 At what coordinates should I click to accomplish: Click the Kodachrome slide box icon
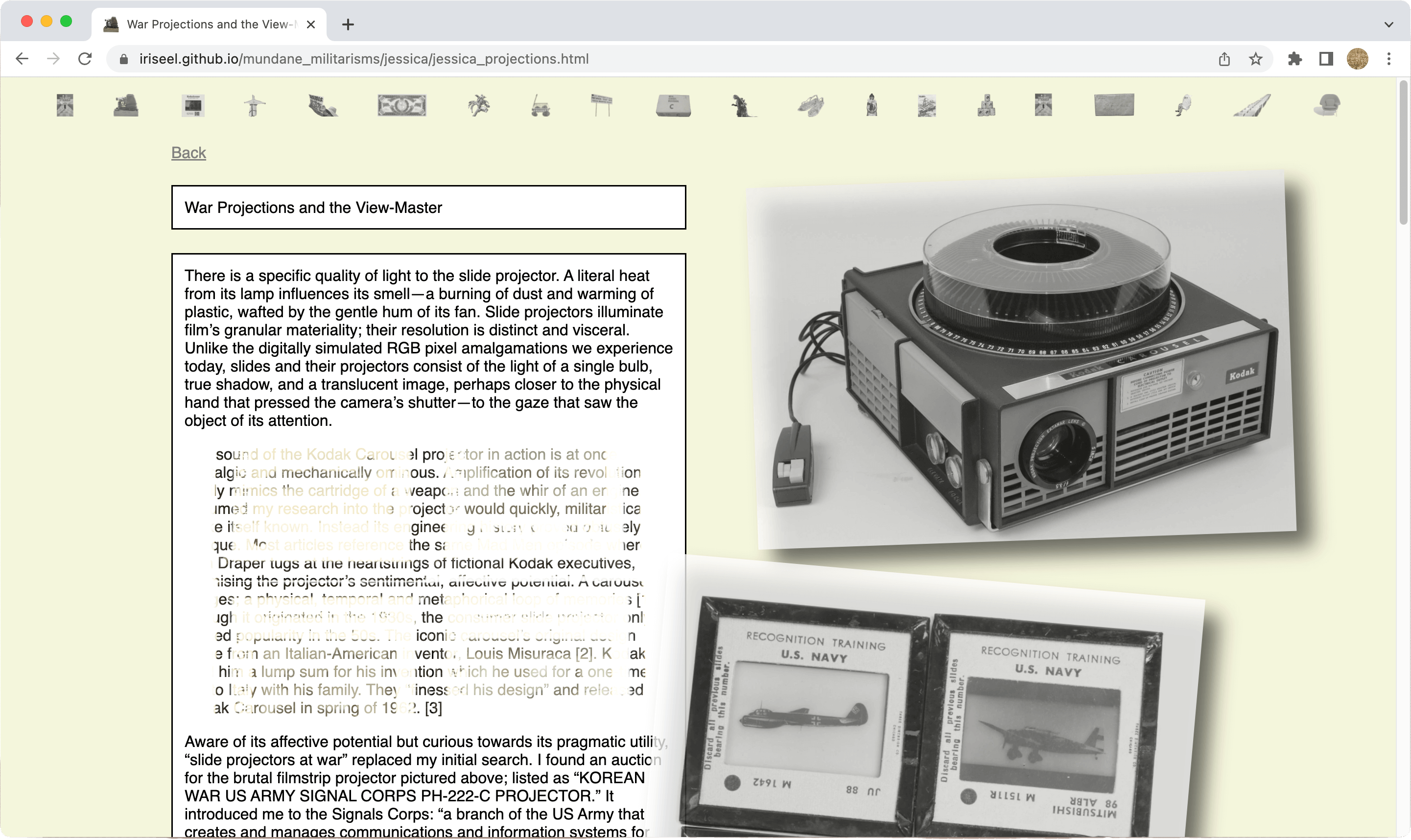(193, 106)
